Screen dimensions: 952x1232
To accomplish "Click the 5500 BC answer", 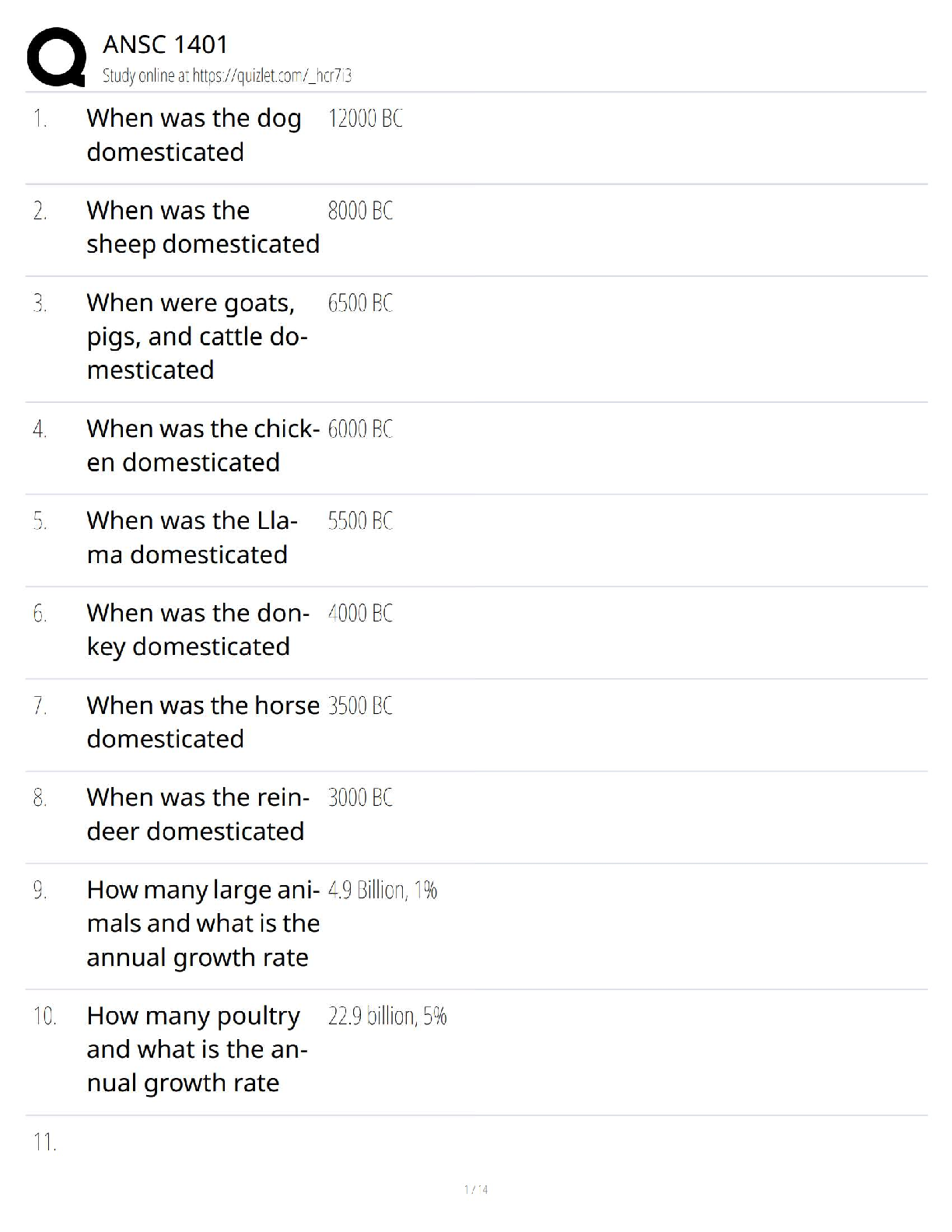I will tap(360, 520).
